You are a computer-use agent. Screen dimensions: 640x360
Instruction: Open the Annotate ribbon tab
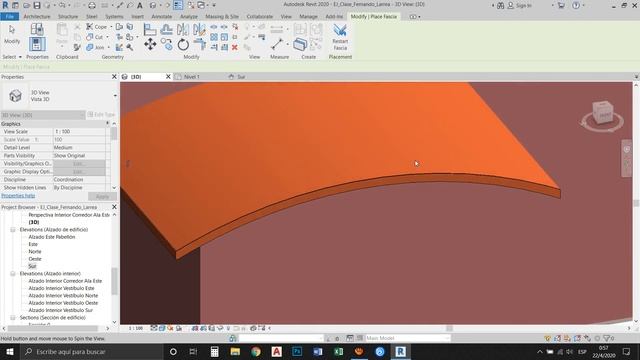[162, 17]
